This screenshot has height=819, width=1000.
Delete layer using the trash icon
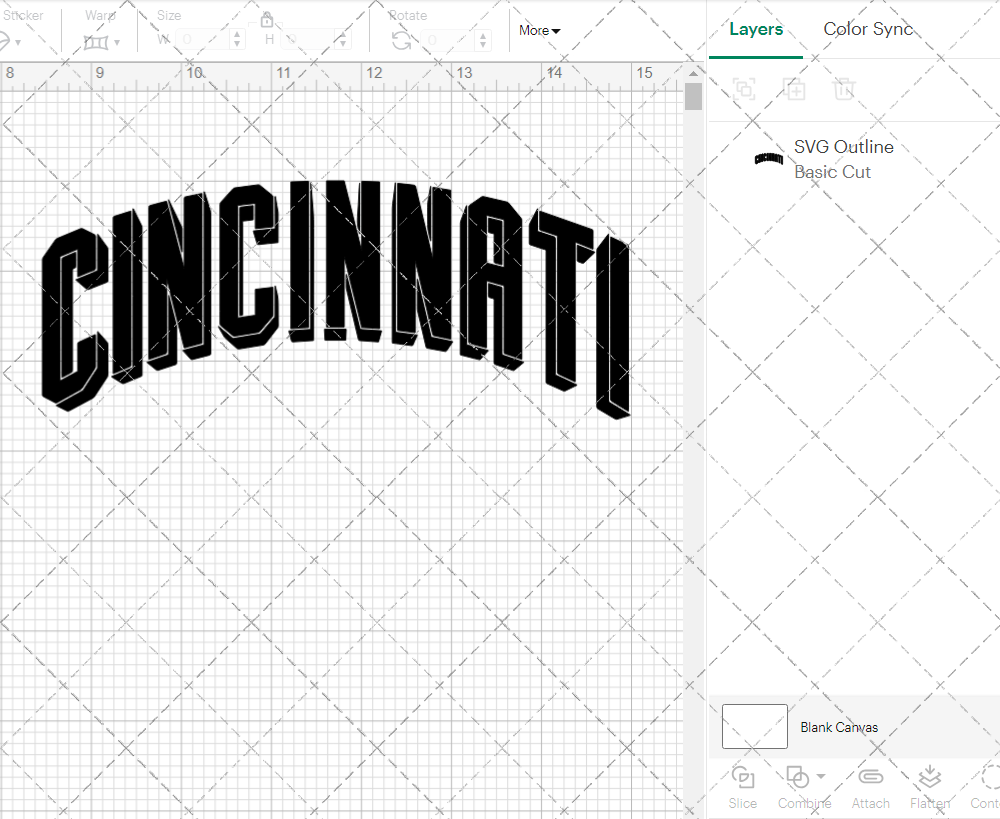point(845,89)
